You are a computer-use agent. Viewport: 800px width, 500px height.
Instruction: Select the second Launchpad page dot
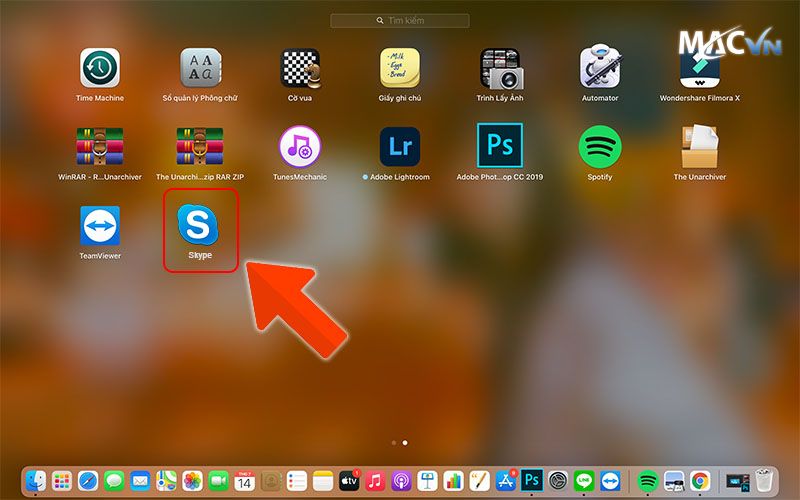[x=405, y=443]
